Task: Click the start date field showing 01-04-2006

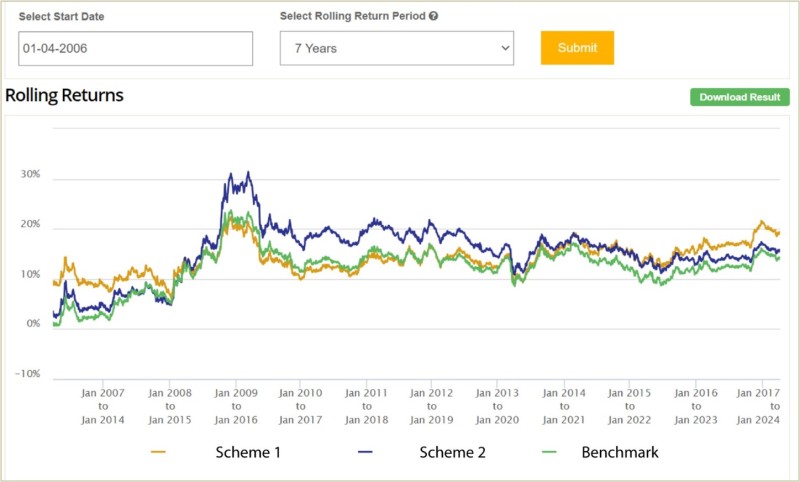Action: coord(136,48)
